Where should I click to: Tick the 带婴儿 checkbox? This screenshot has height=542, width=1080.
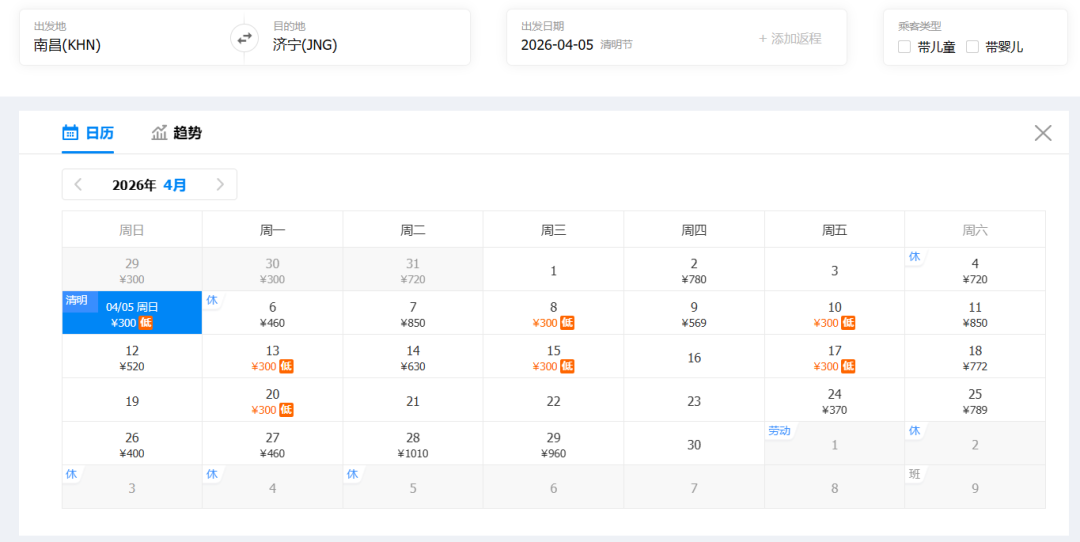pyautogui.click(x=972, y=47)
